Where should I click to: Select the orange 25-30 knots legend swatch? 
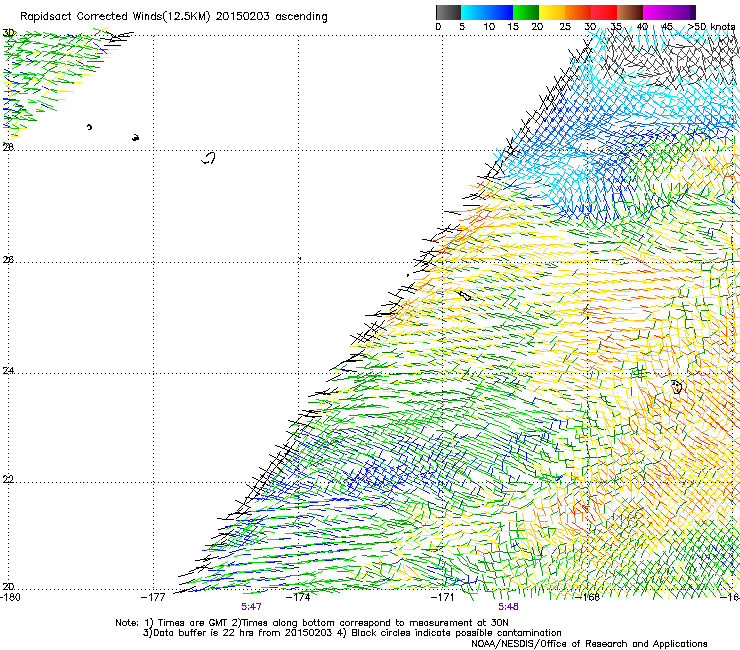coord(578,12)
